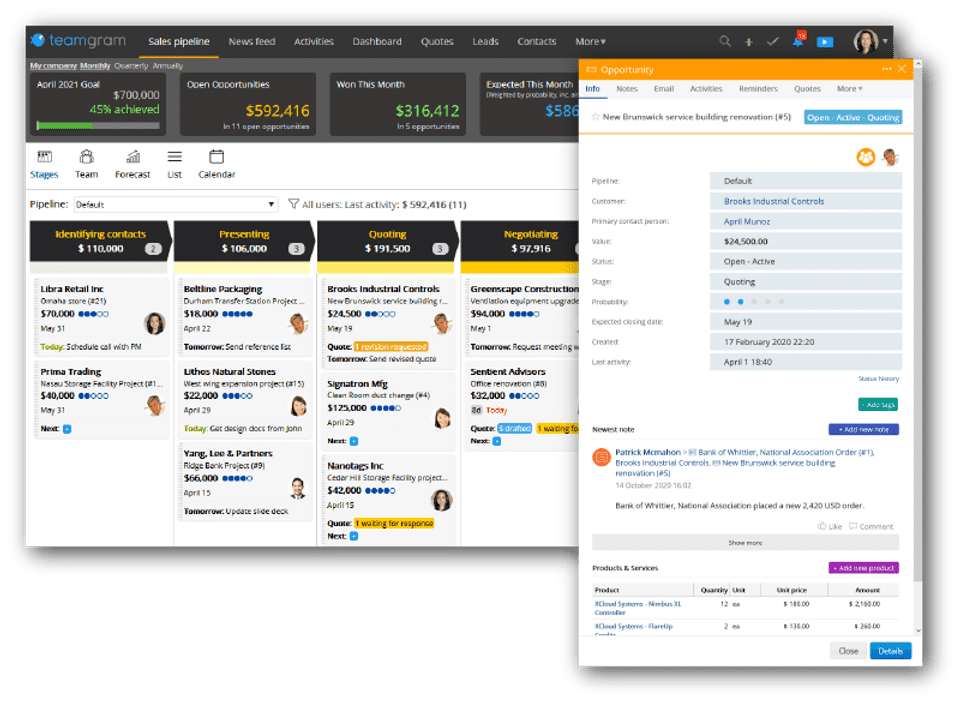Switch to Email tab in Opportunity panel
Viewport: 960px width, 703px height.
(664, 89)
